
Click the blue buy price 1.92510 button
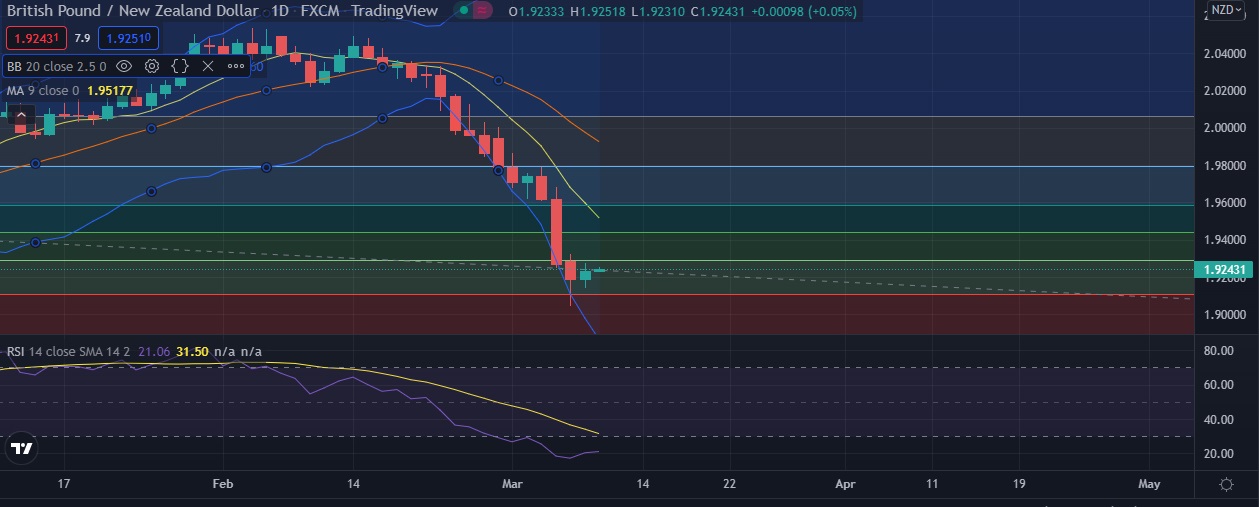(x=126, y=38)
